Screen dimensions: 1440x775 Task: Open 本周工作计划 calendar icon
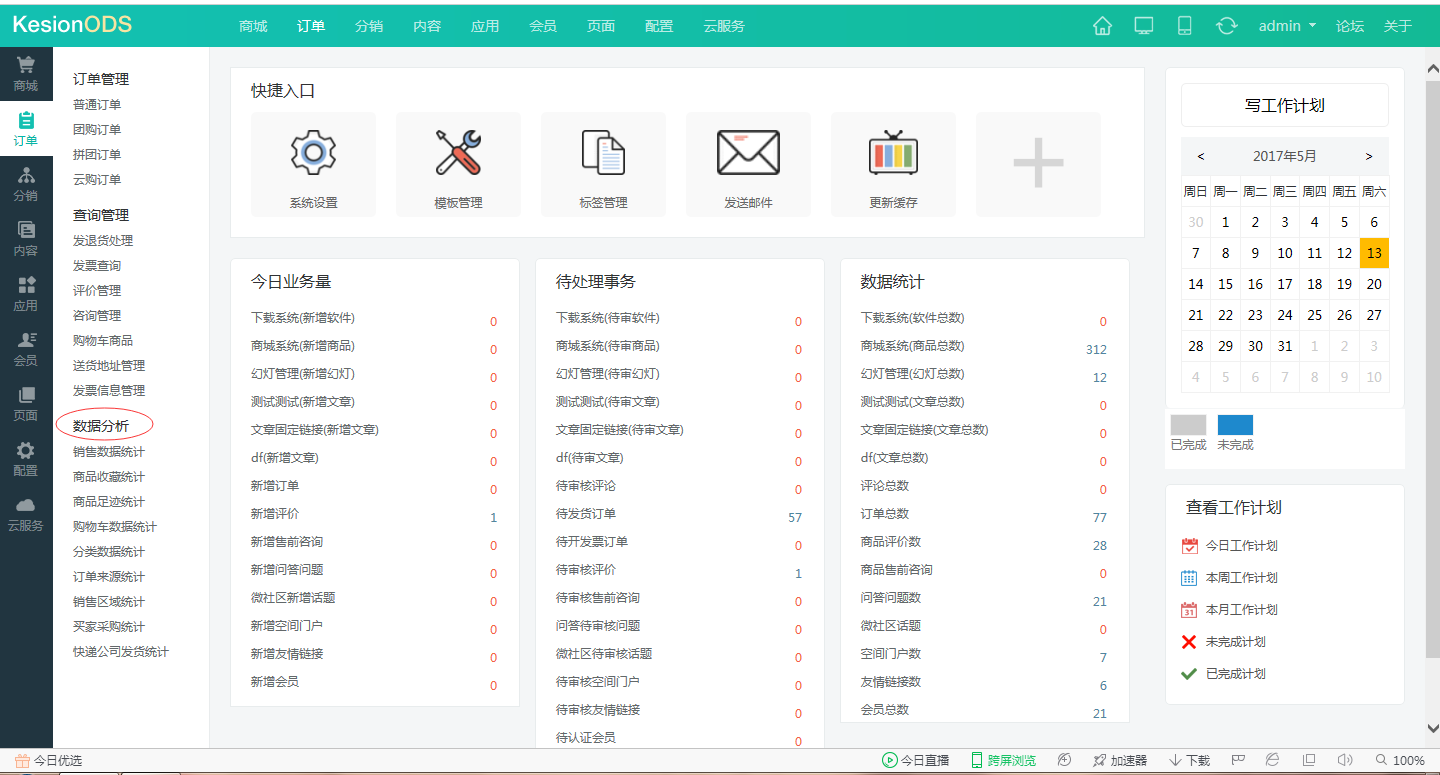coord(1189,578)
